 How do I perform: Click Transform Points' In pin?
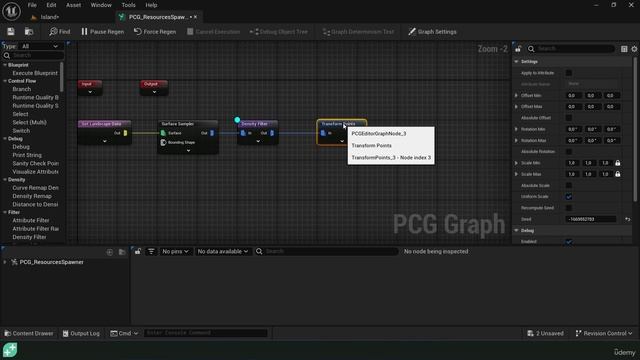coord(323,133)
